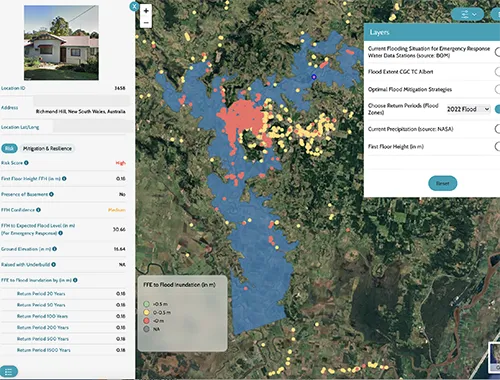Screen dimensions: 500x380
Task: Show info for Raised with Underbuild
Action: tap(53, 265)
